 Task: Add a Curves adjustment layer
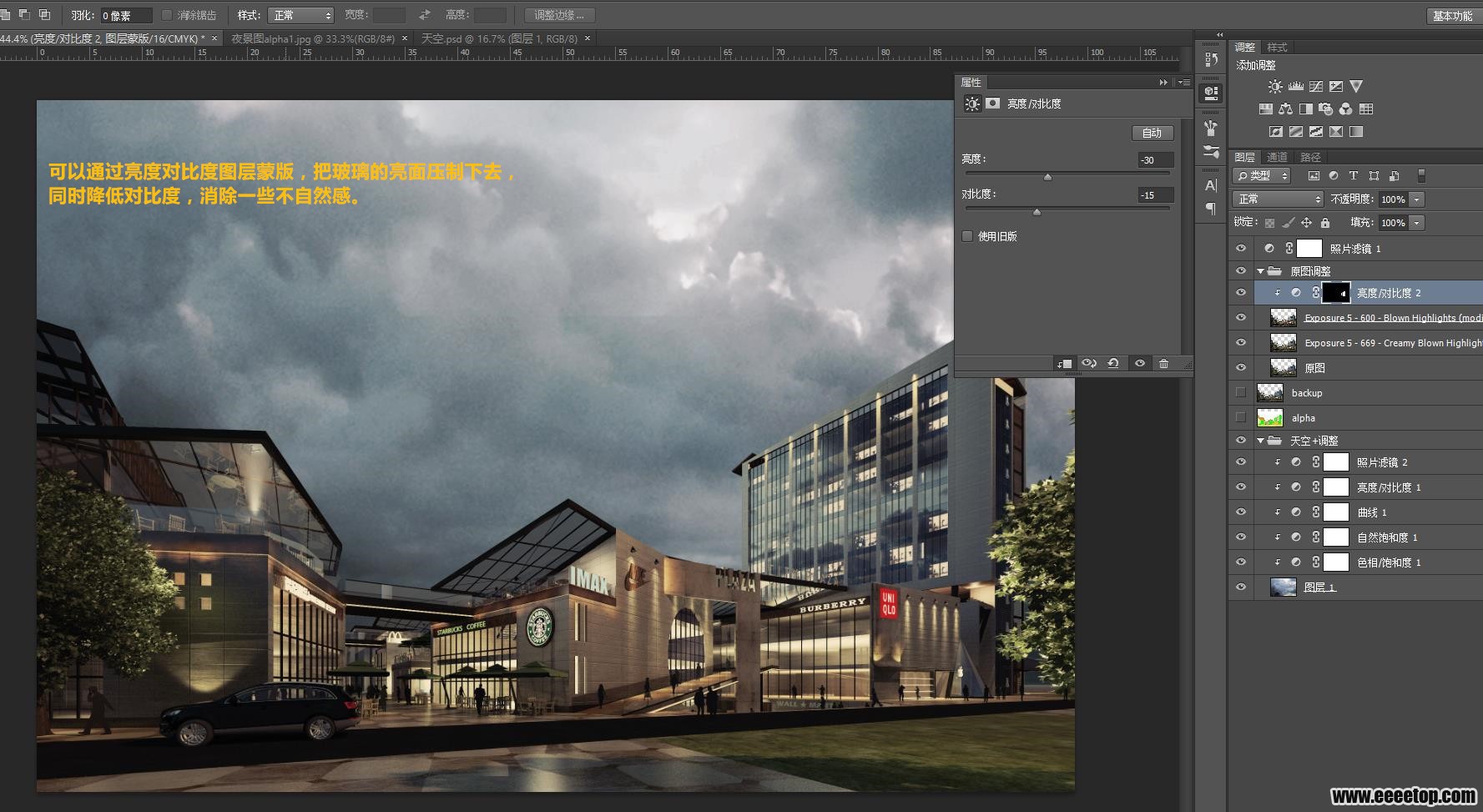tap(1316, 86)
